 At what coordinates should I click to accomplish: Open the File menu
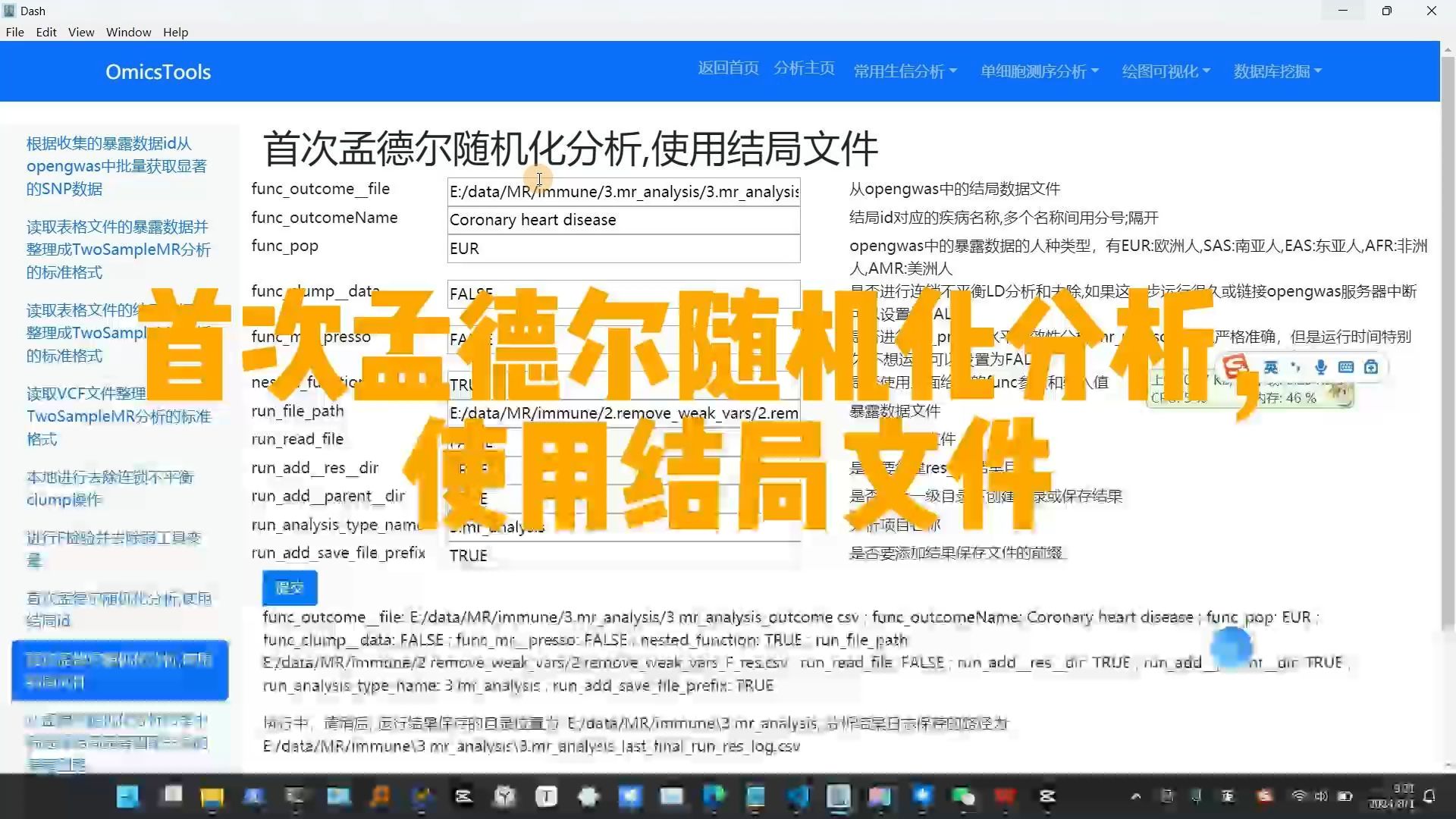tap(14, 32)
